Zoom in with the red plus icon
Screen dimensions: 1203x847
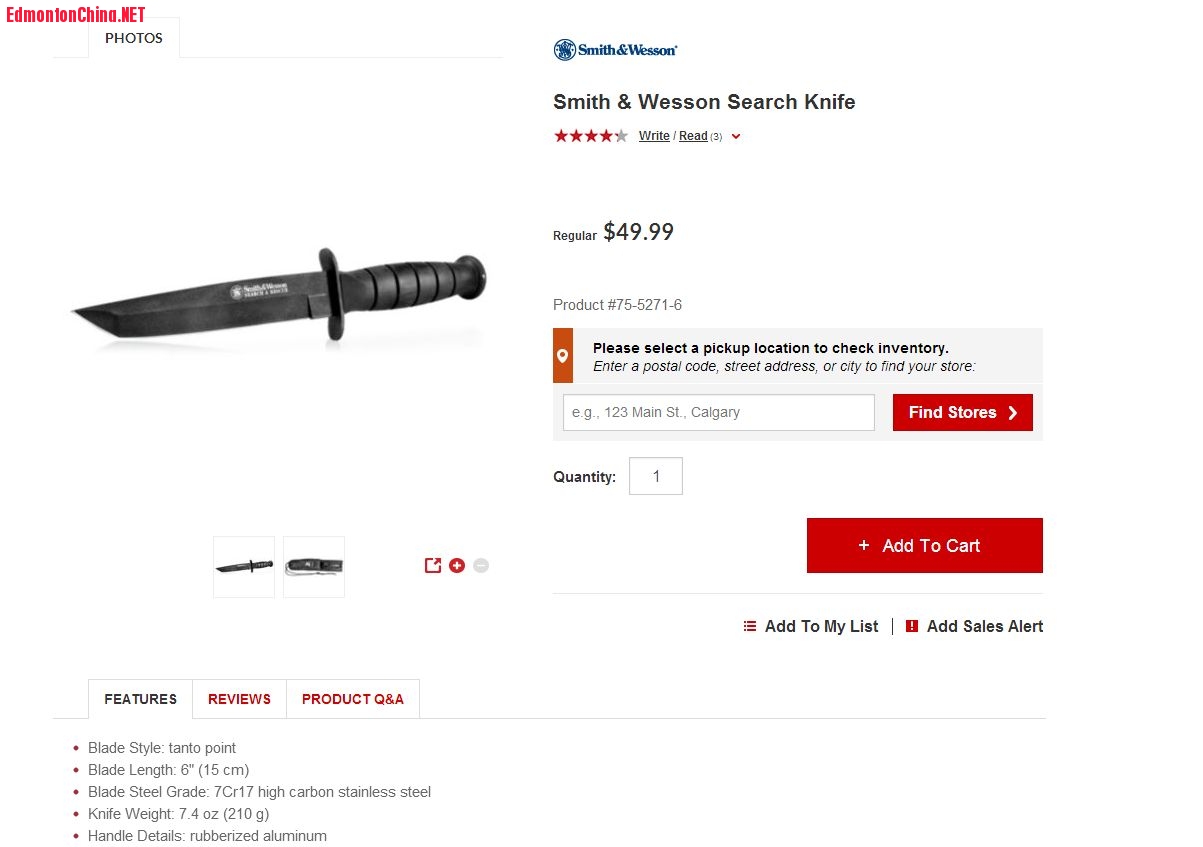[x=457, y=565]
